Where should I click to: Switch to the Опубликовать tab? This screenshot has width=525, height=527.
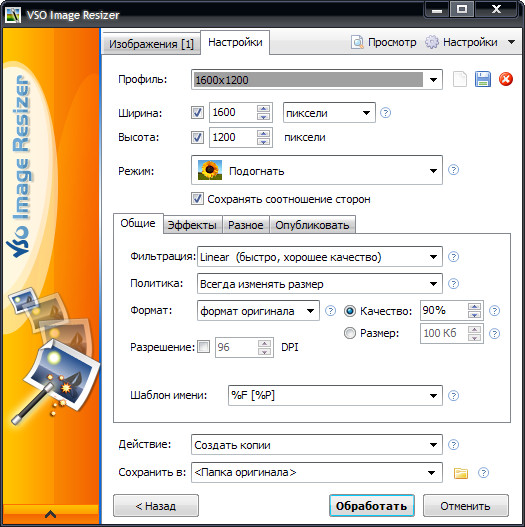click(312, 225)
